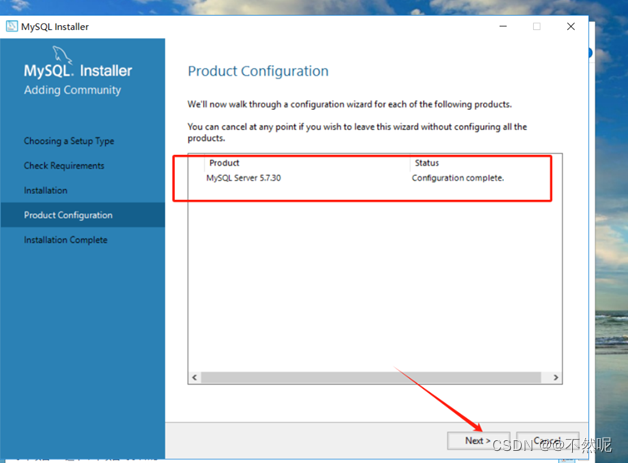The height and width of the screenshot is (463, 628).
Task: Click the horizontal scrollbar track
Action: point(371,377)
